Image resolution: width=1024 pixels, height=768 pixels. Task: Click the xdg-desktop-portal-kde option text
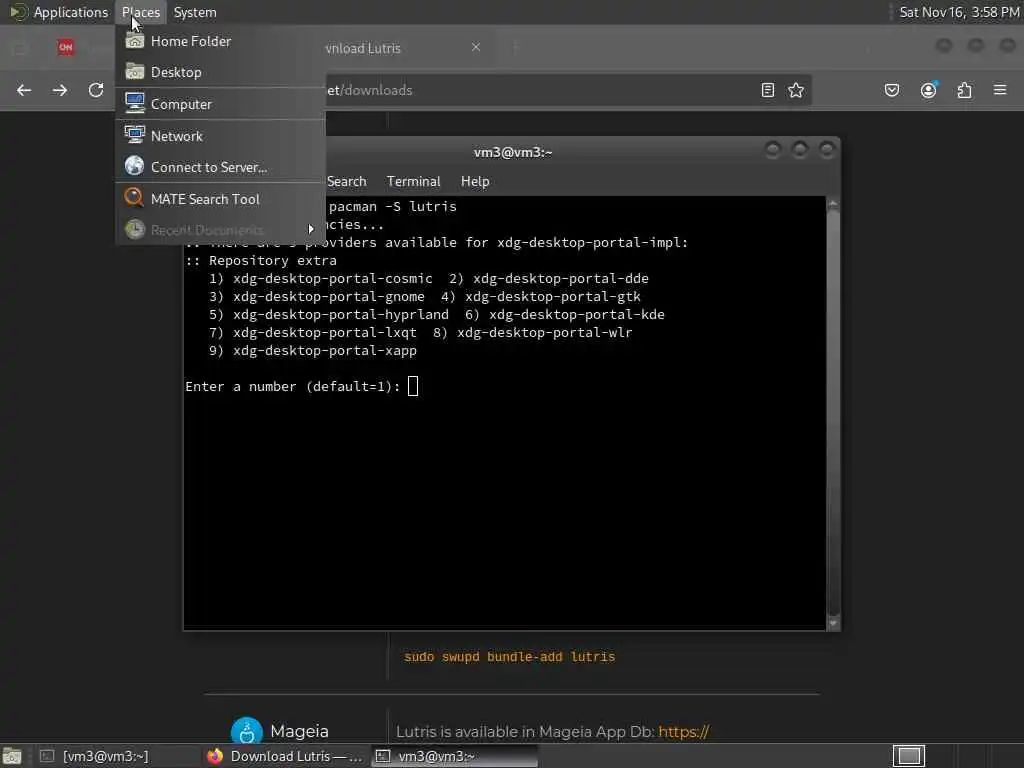[577, 314]
